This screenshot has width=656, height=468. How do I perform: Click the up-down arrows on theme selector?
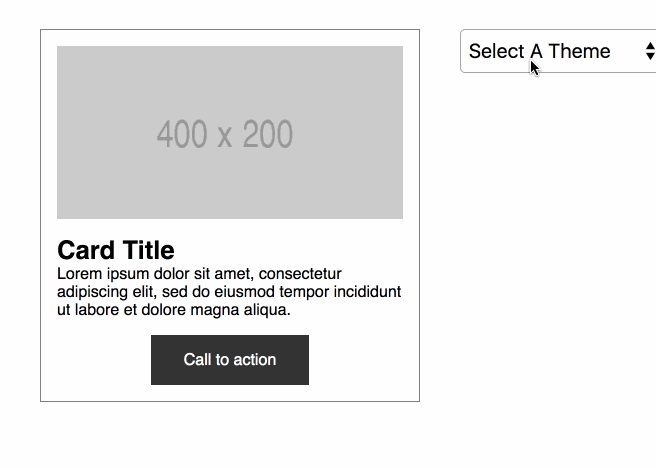(x=650, y=51)
